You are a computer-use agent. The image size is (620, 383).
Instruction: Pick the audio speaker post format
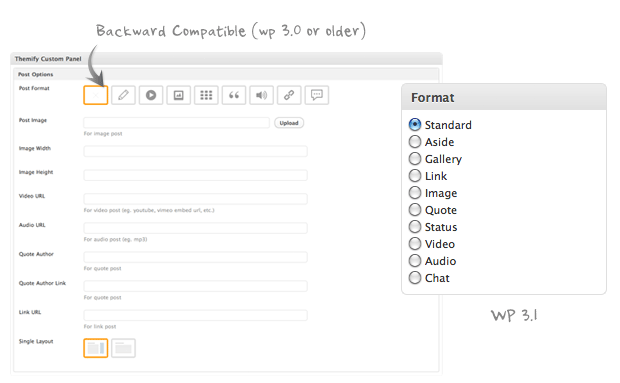click(x=261, y=95)
